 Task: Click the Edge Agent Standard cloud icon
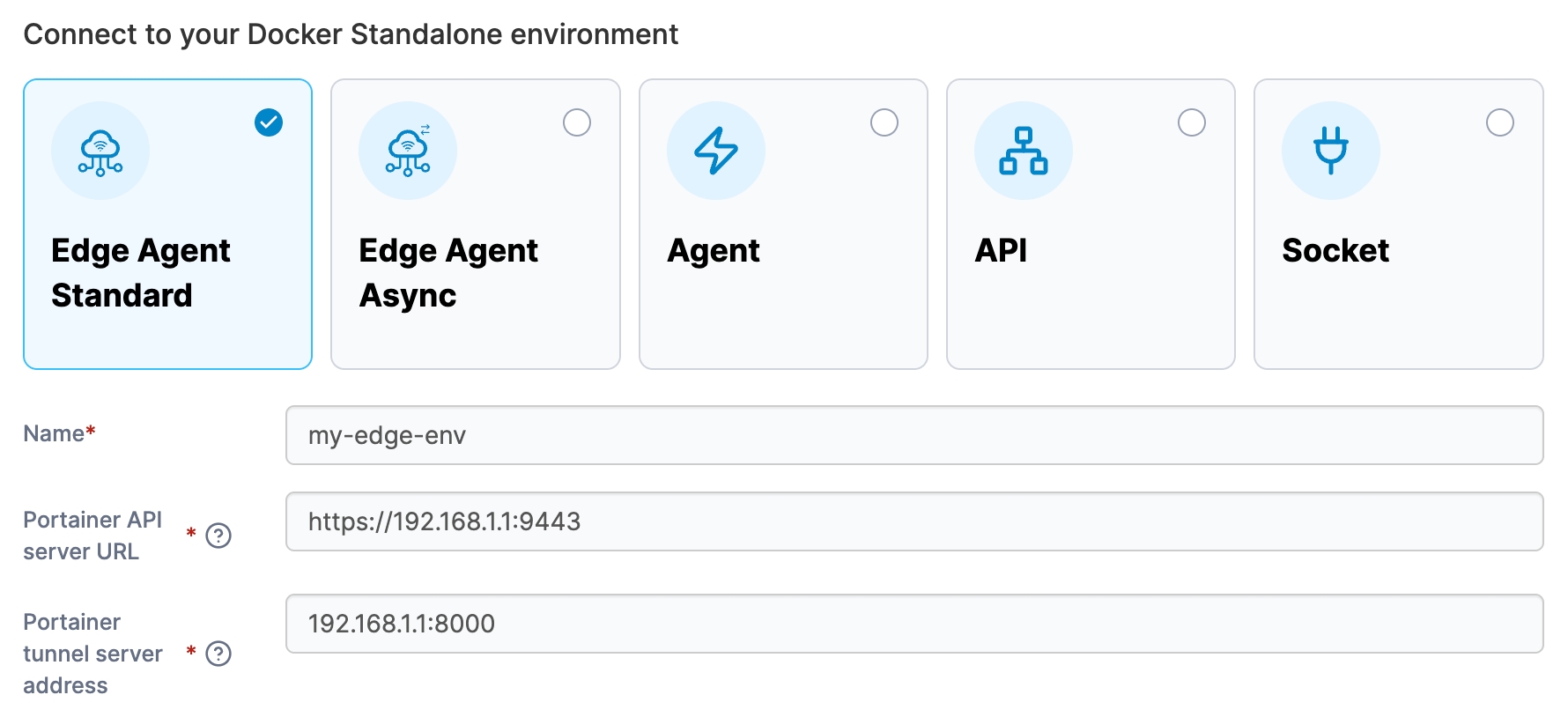100,152
